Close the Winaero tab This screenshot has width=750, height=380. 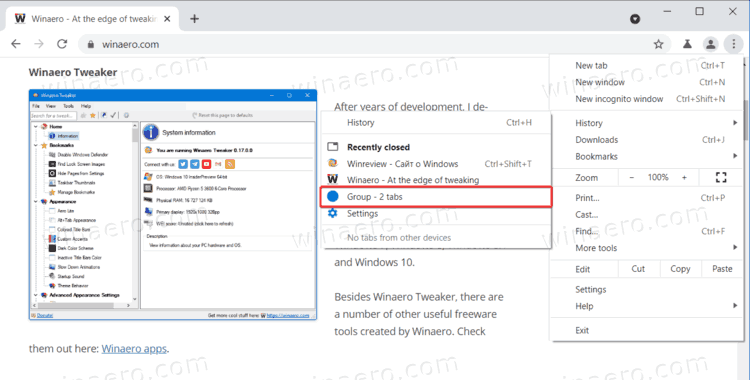pos(167,19)
